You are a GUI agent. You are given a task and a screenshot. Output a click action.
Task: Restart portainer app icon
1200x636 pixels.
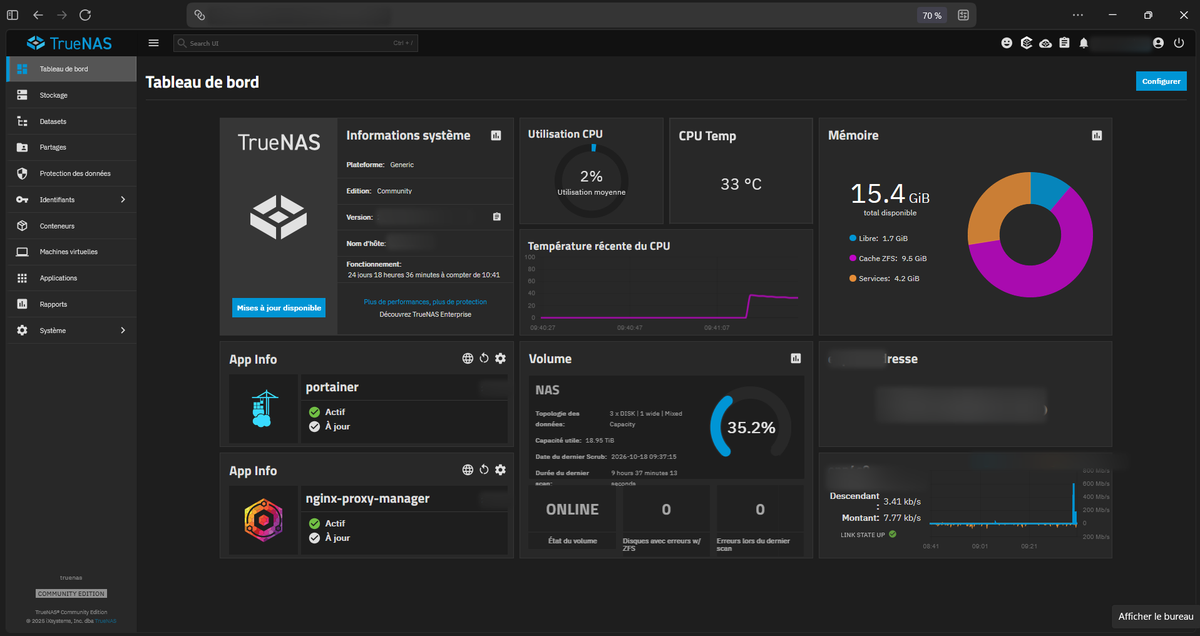click(484, 358)
